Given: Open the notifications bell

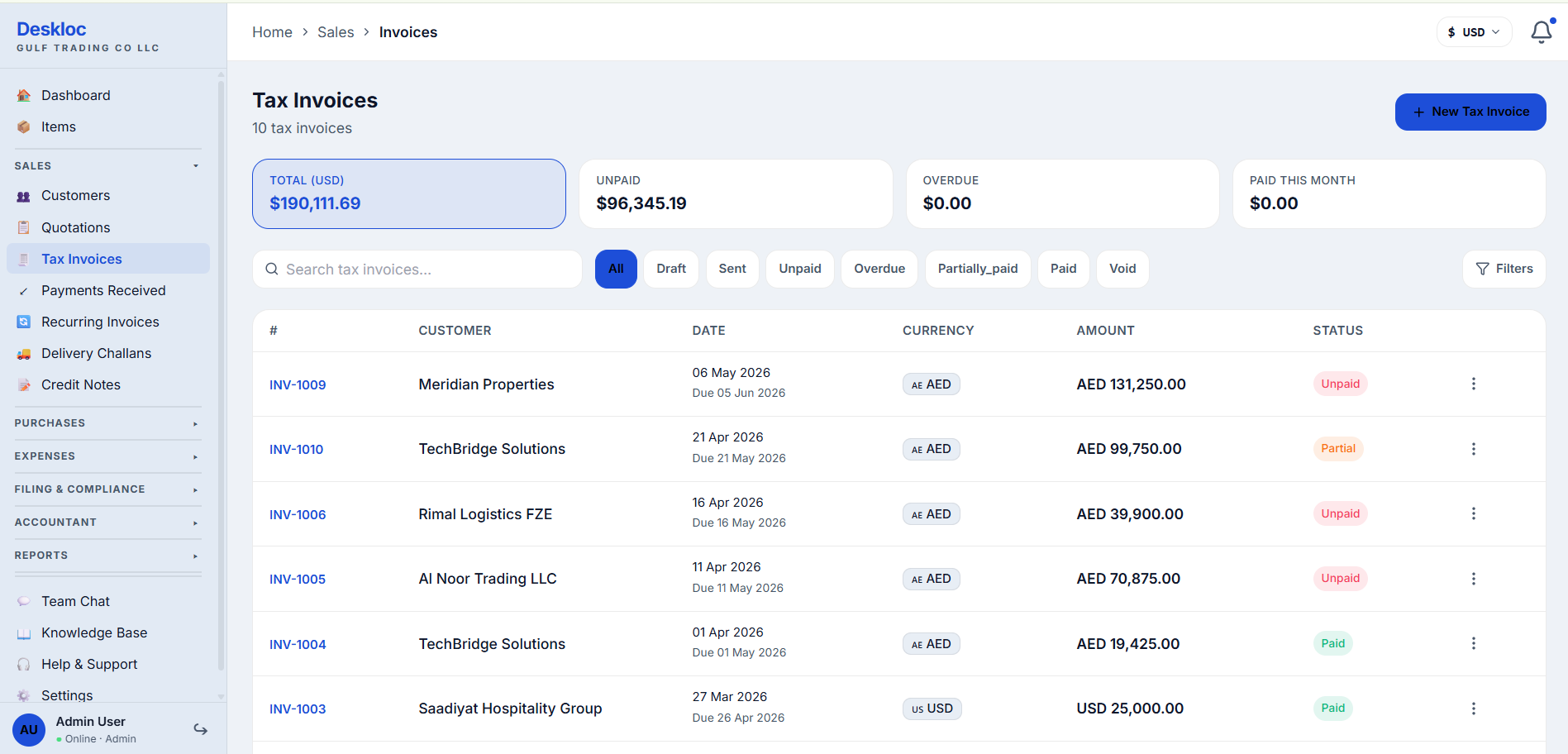Looking at the screenshot, I should [1541, 32].
